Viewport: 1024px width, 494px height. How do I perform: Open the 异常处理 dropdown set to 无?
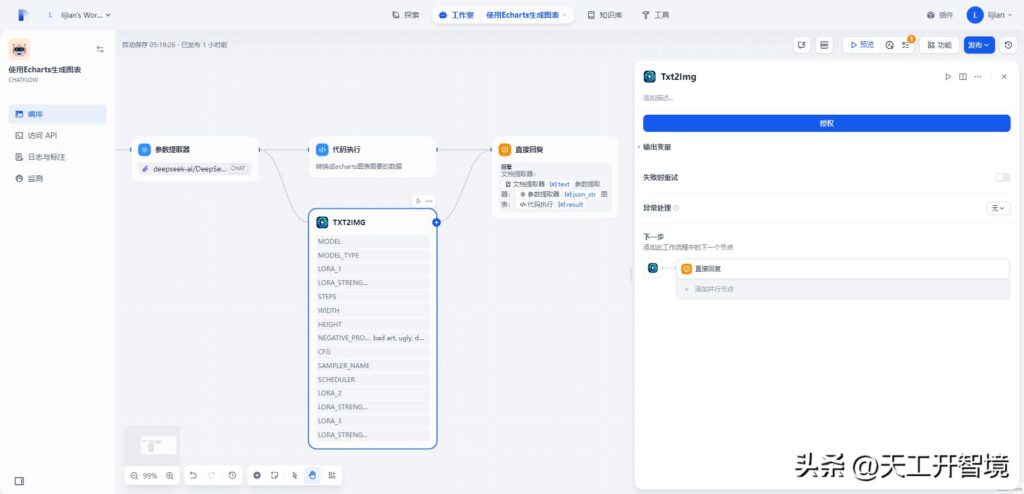pyautogui.click(x=998, y=208)
